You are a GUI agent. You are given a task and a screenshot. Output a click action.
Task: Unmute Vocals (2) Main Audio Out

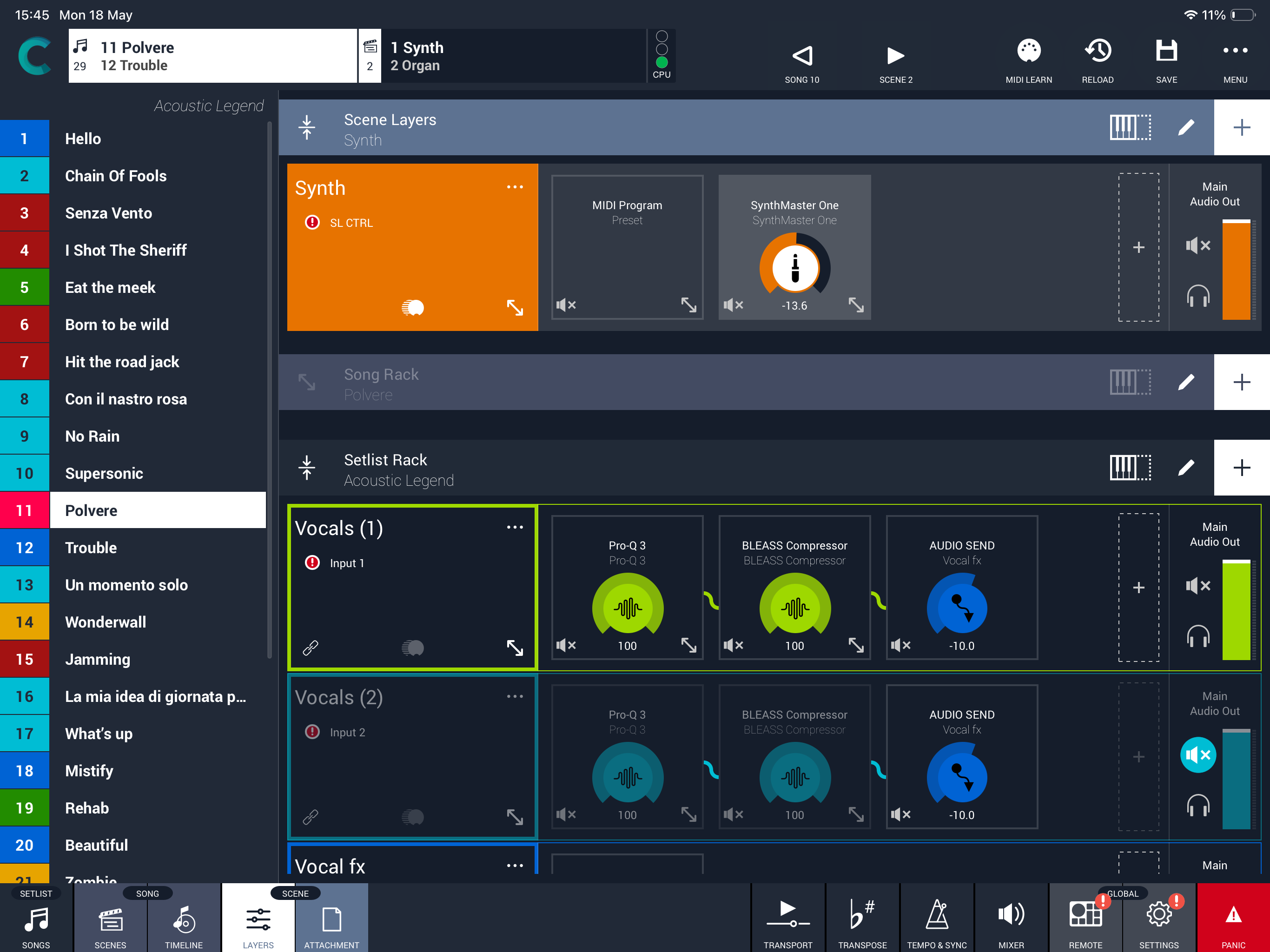point(1198,754)
